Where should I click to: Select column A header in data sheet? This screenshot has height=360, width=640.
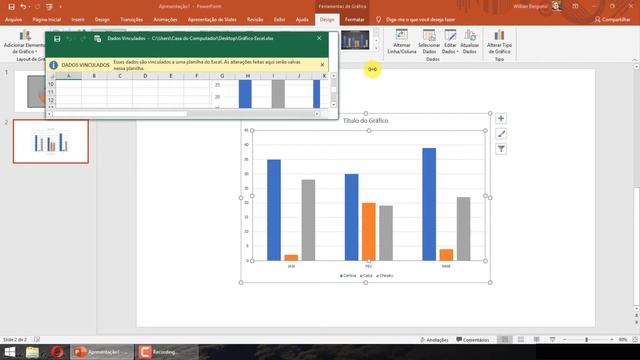pos(69,76)
